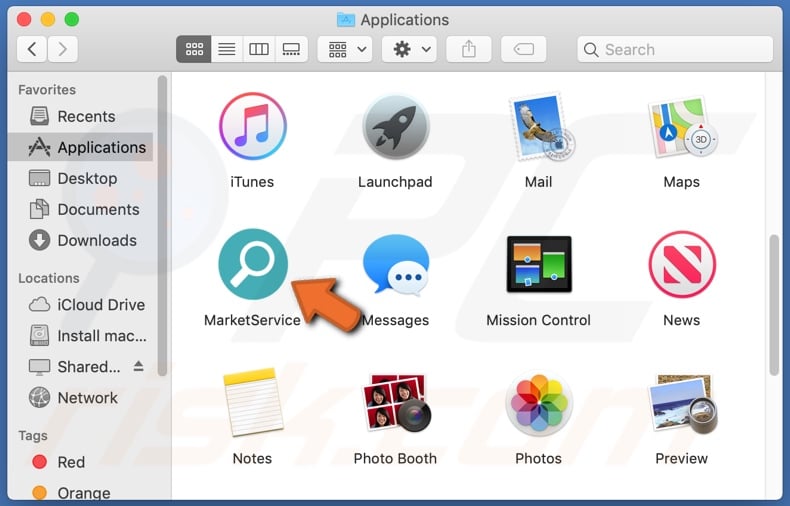
Task: Click the Mission Control name label
Action: (539, 320)
